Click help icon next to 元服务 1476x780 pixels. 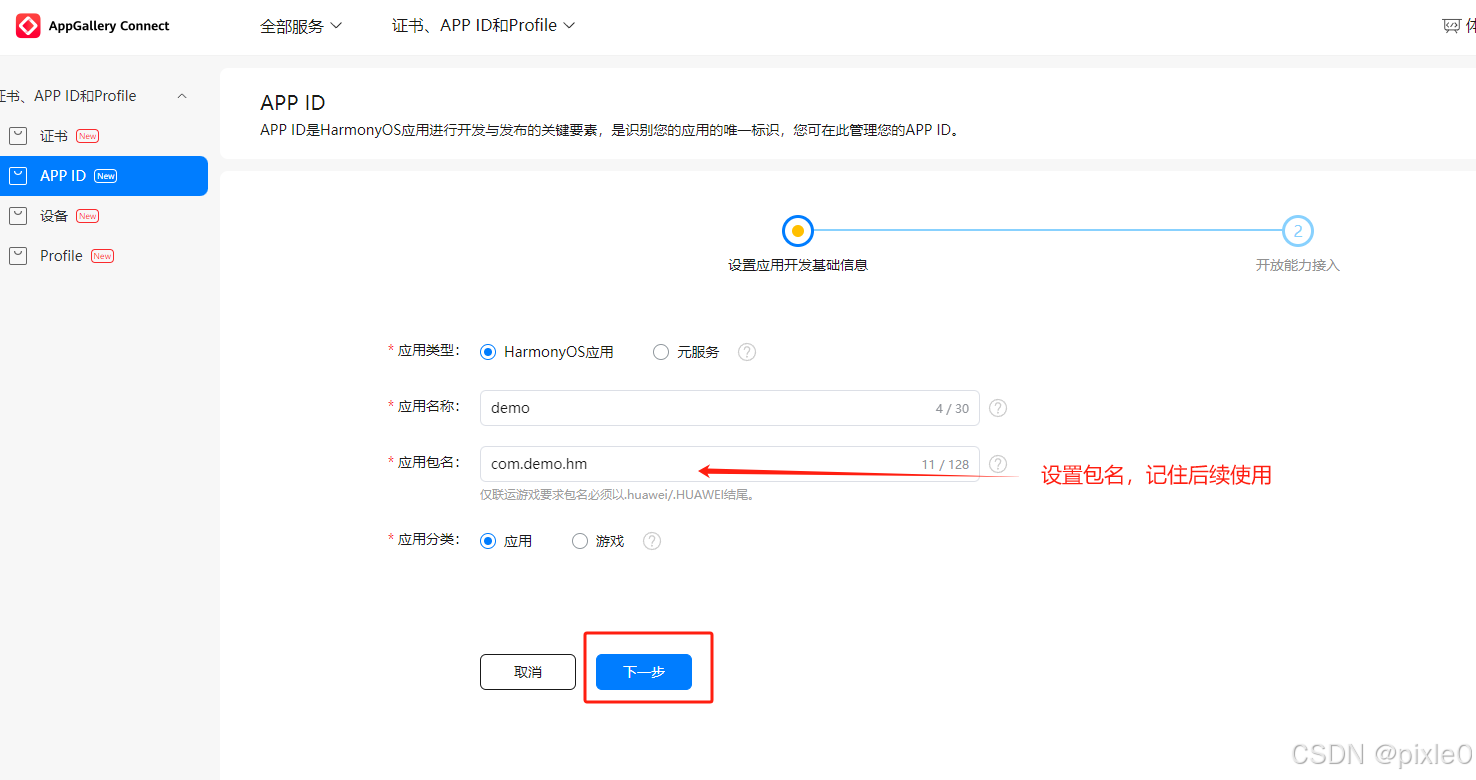[x=747, y=352]
